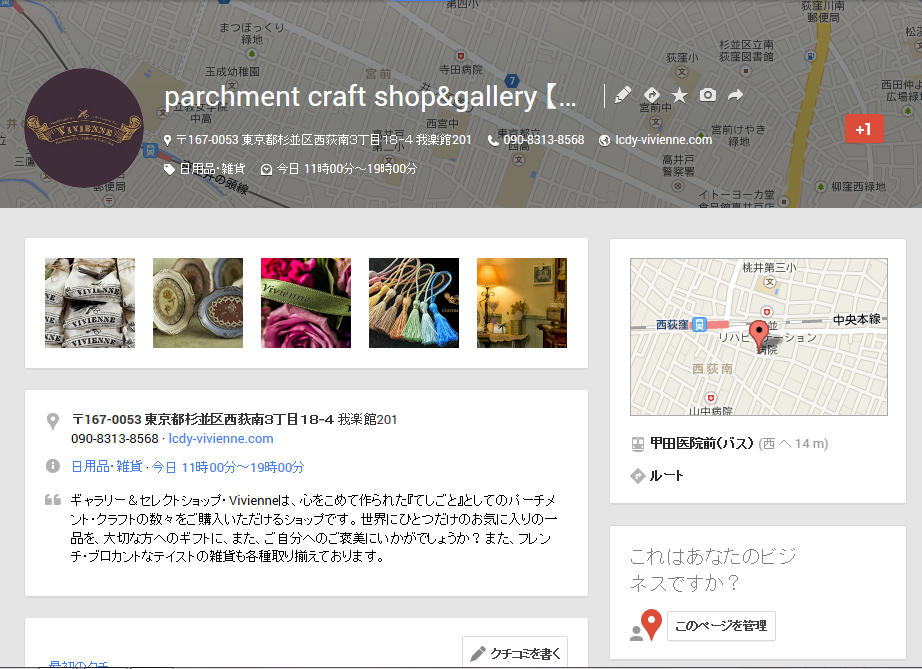
Task: Click blue 日用品·雑貨 link in details card
Action: point(106,467)
